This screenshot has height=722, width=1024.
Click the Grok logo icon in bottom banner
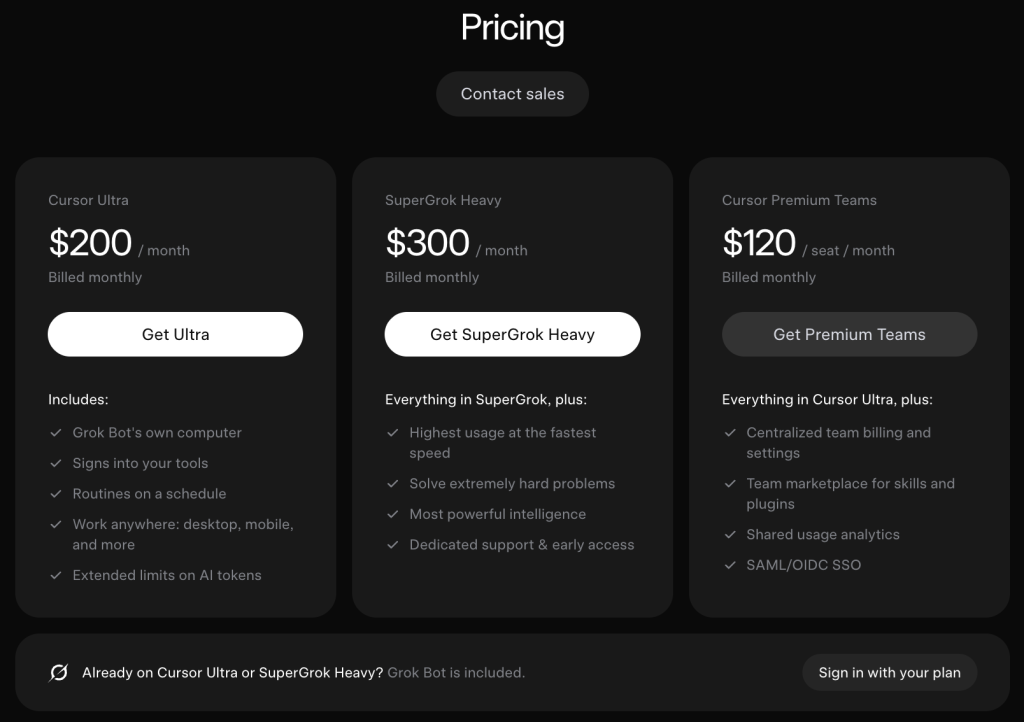59,672
